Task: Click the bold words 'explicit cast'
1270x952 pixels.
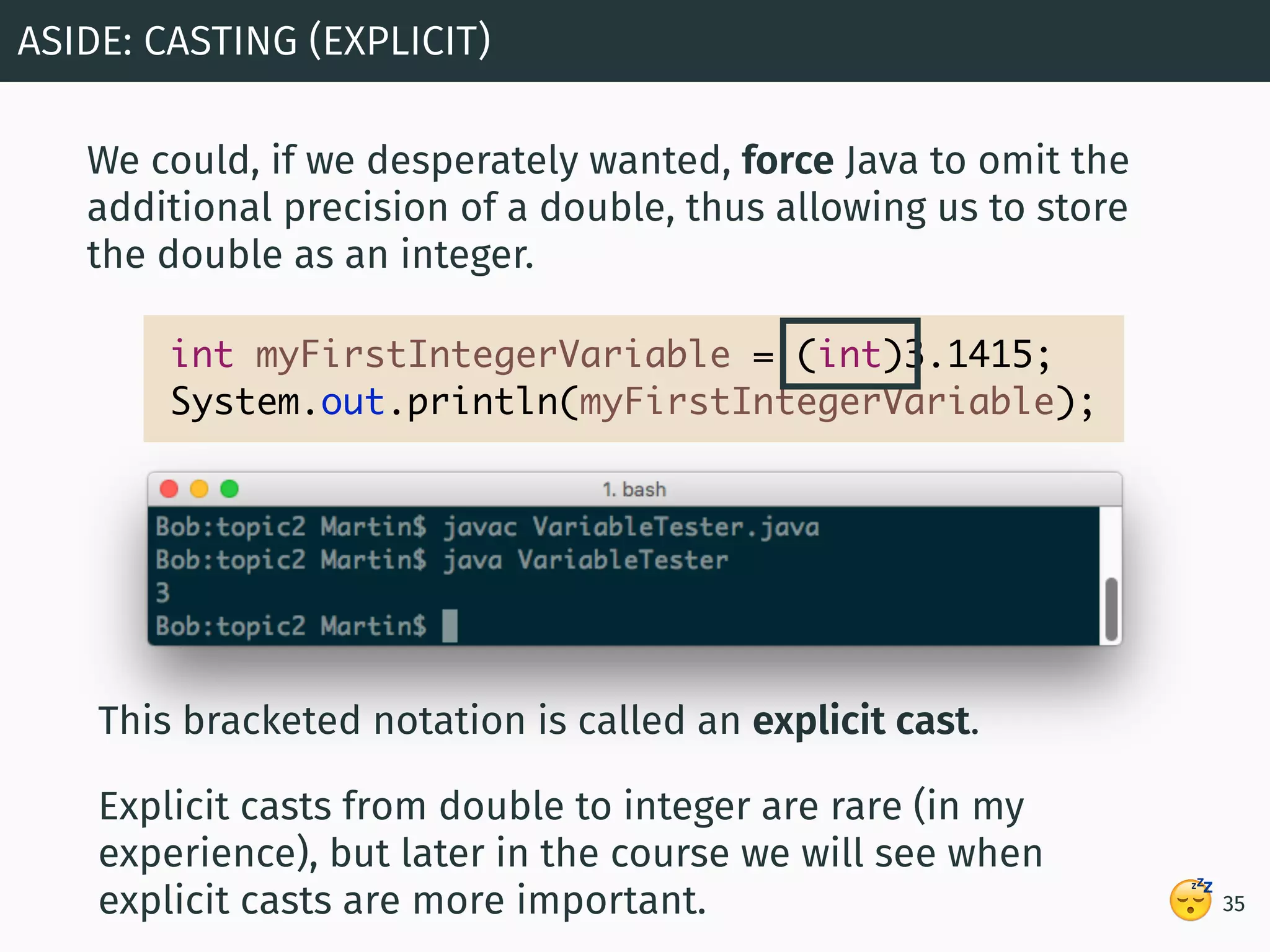Action: (x=861, y=720)
